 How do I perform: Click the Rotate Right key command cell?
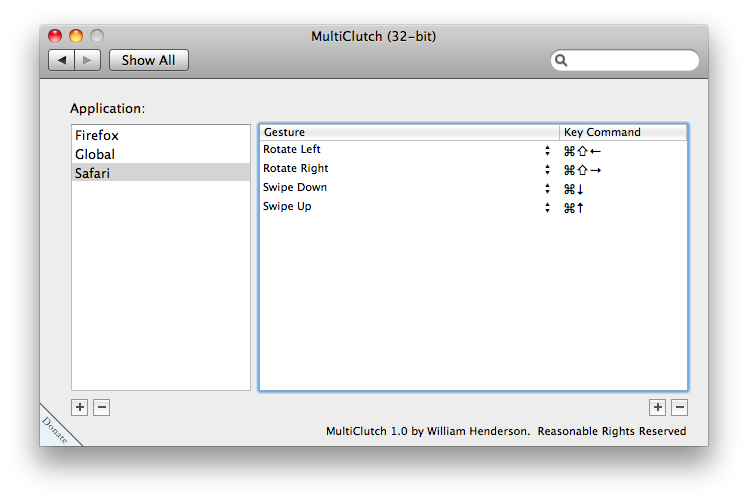(623, 170)
